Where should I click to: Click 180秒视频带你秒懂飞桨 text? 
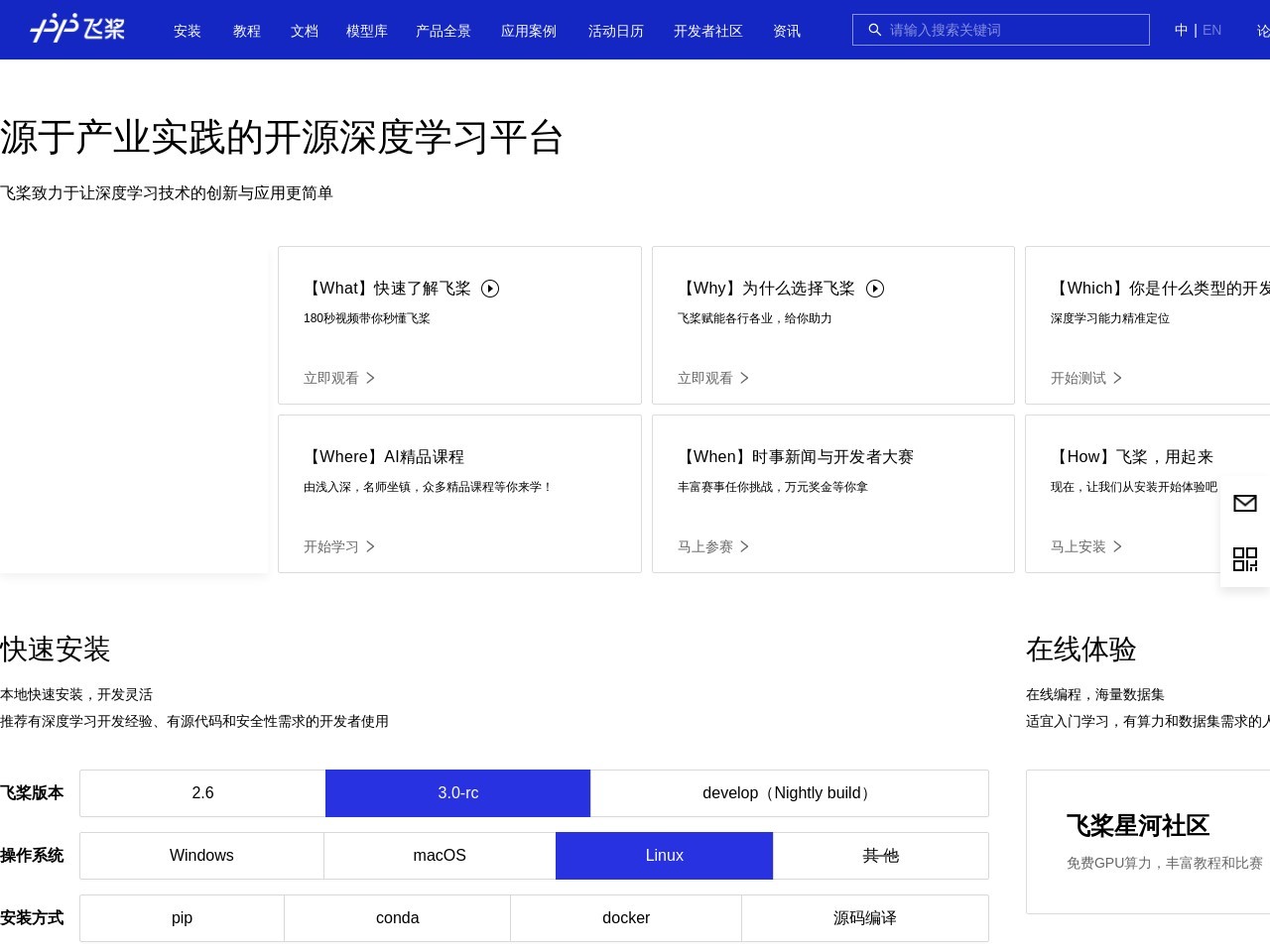(x=367, y=318)
